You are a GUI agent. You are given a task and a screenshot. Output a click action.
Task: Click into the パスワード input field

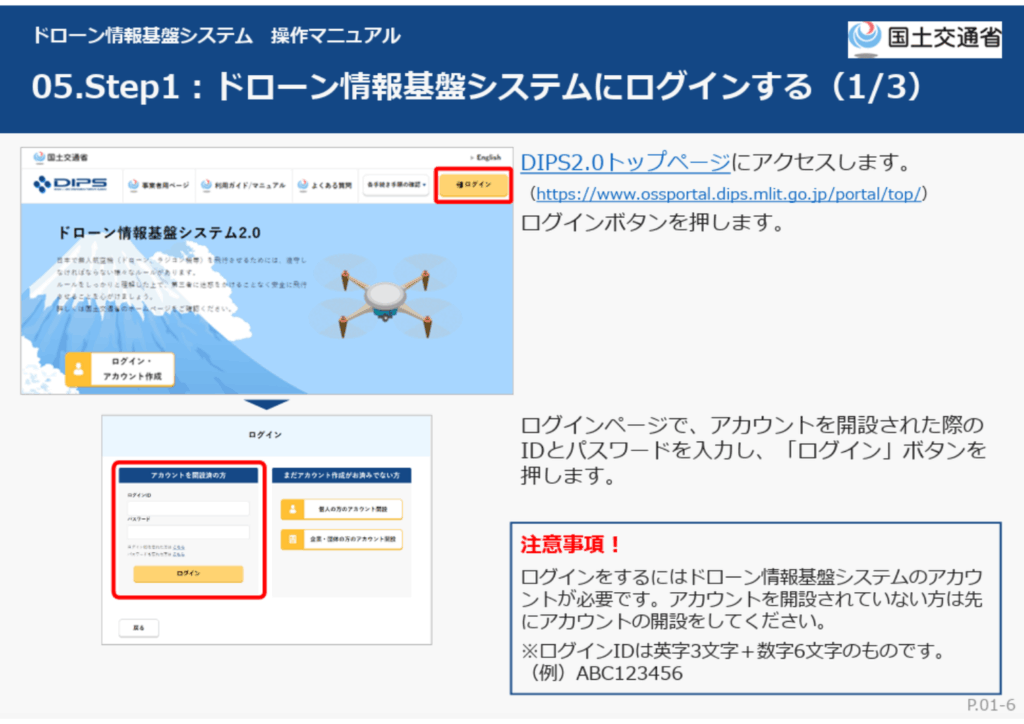coord(187,533)
